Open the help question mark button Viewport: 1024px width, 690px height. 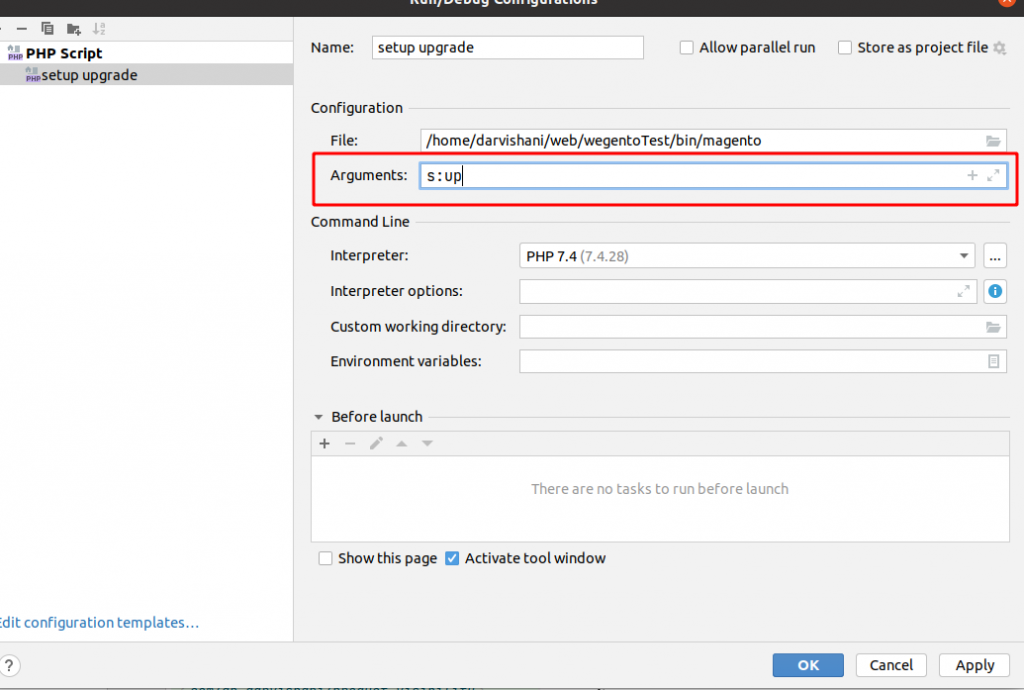(9, 666)
